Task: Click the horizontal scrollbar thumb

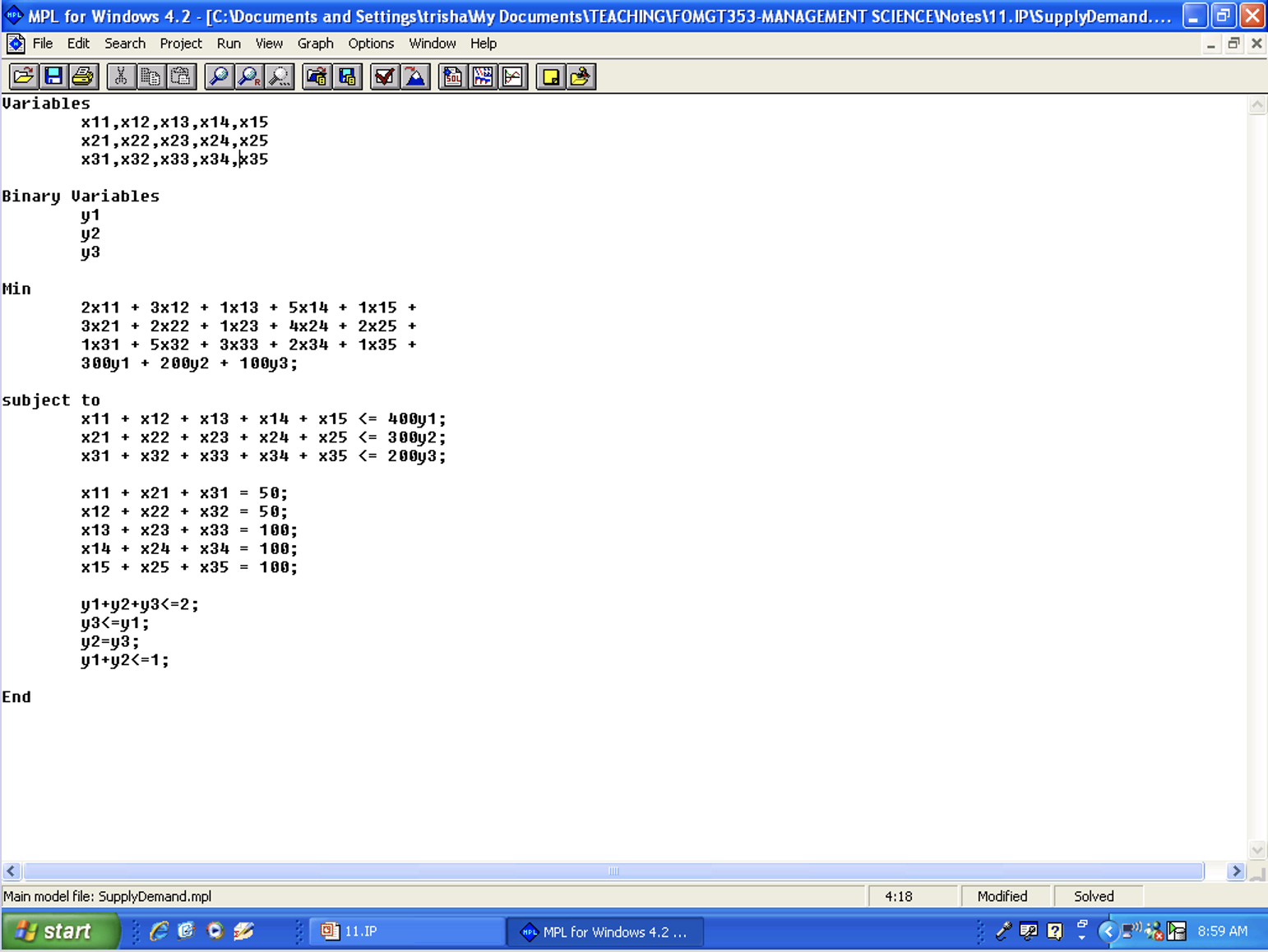Action: click(x=613, y=871)
